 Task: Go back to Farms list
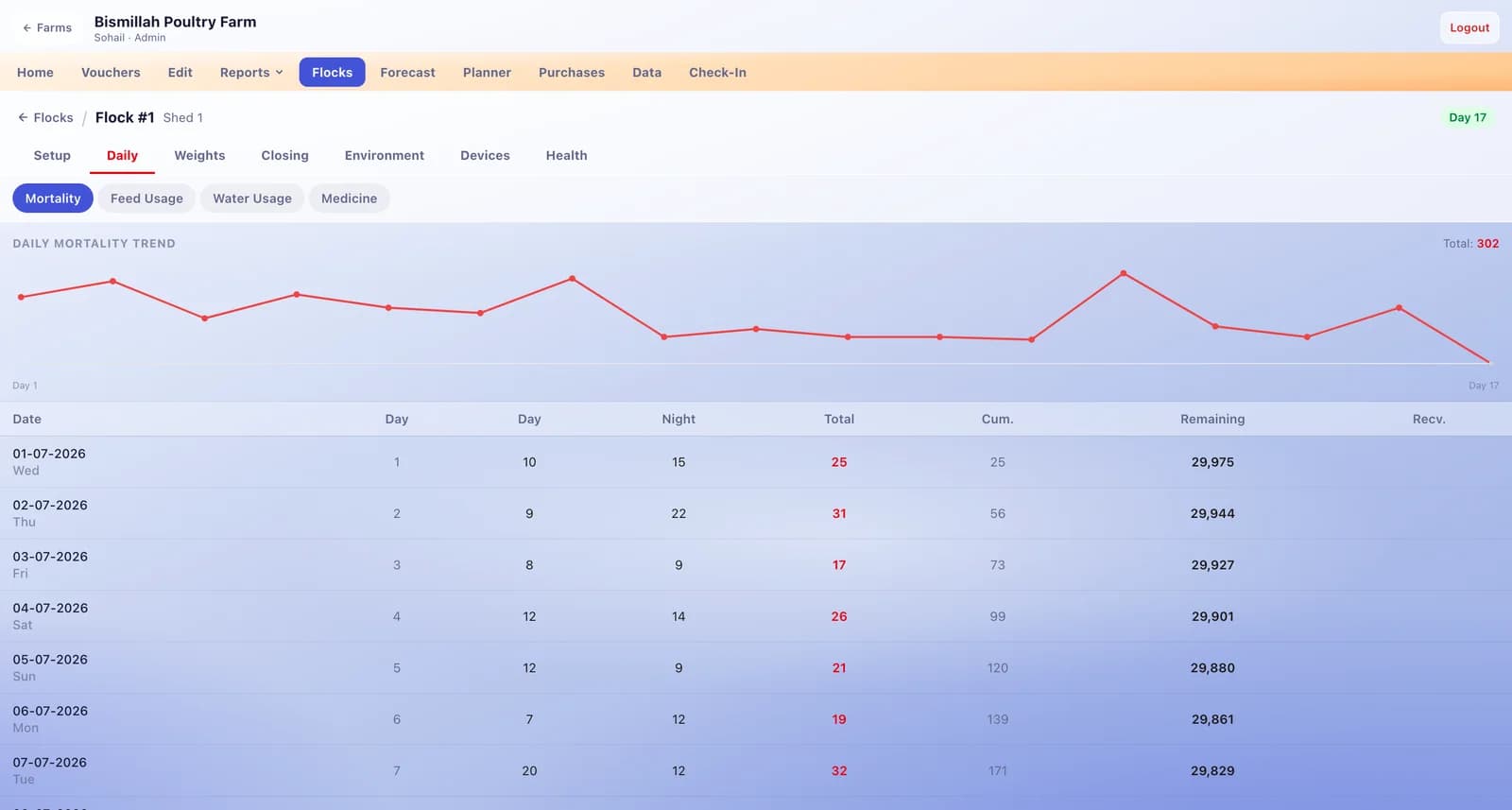pyautogui.click(x=47, y=28)
